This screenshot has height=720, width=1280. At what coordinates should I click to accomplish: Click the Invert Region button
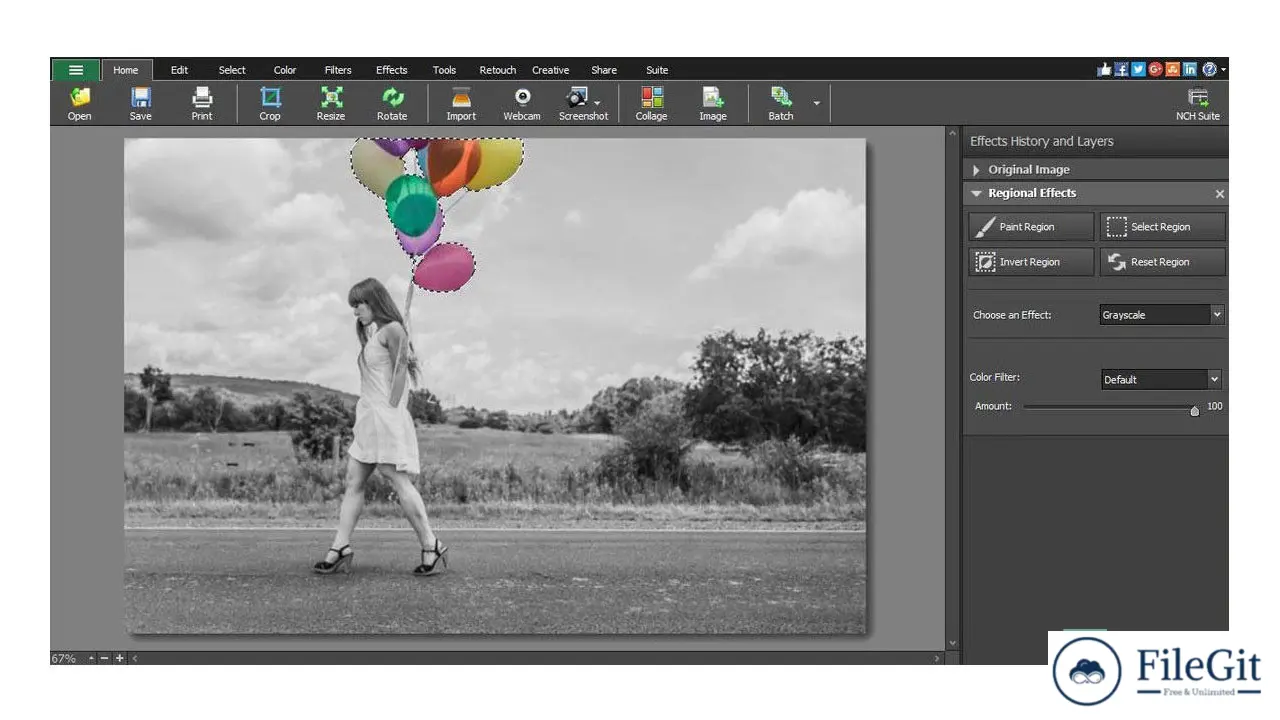coord(1031,262)
